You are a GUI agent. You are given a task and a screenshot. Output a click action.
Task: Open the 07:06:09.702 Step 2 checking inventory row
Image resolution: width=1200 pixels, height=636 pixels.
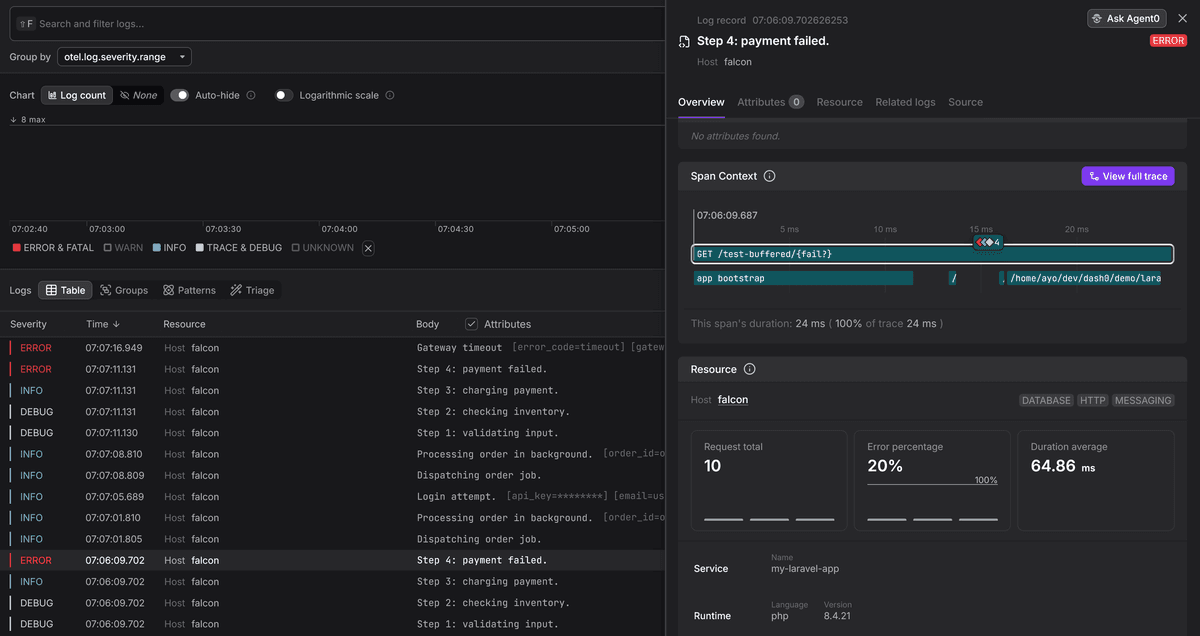(332, 603)
